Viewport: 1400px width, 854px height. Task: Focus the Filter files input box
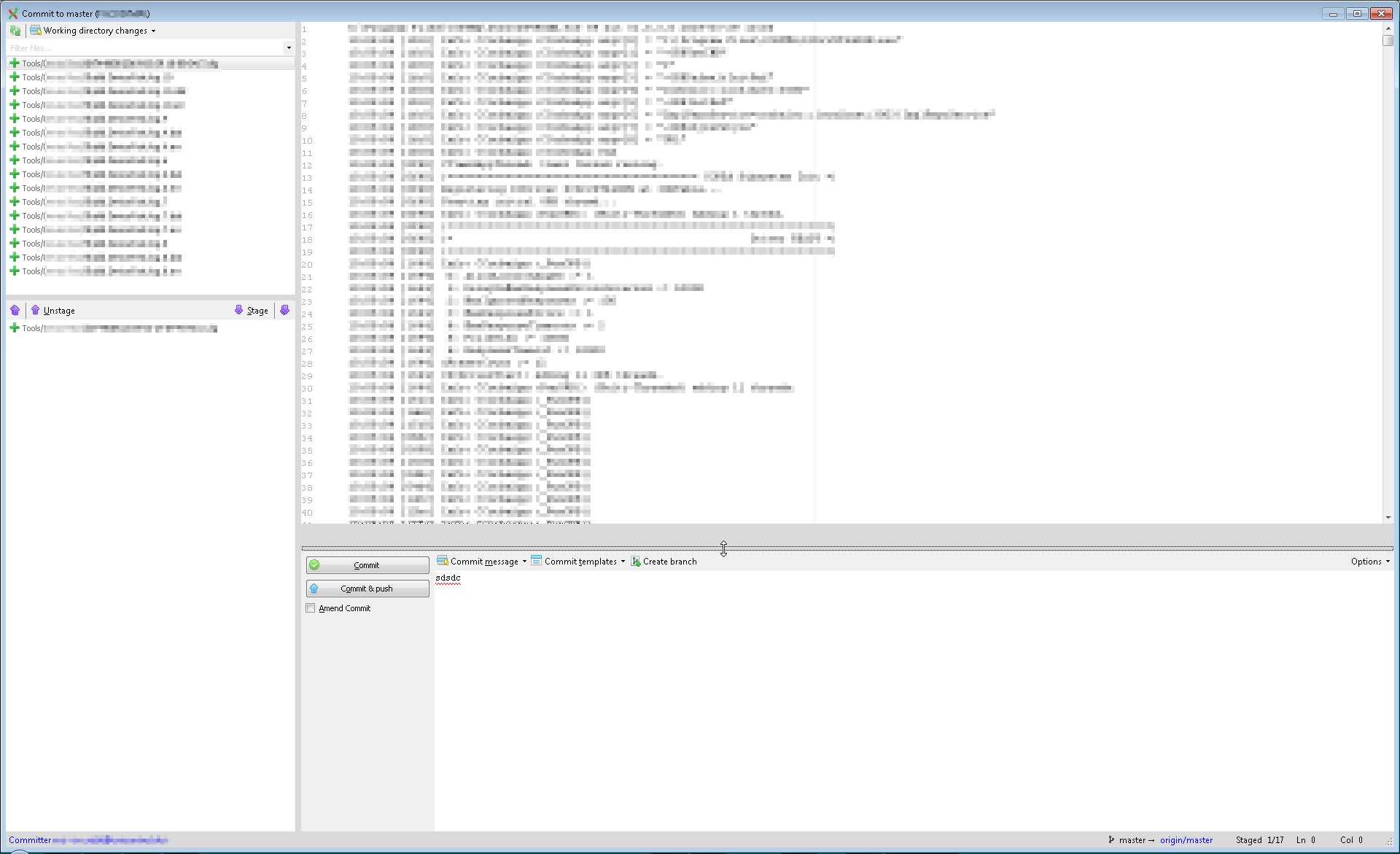point(144,48)
